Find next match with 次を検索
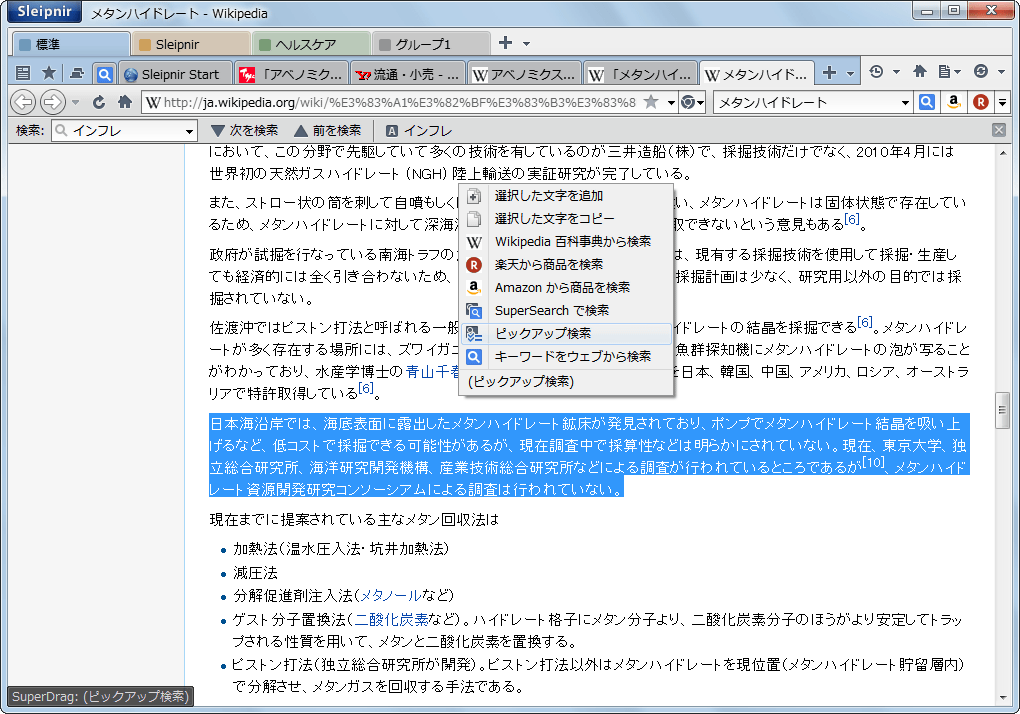 coord(245,131)
